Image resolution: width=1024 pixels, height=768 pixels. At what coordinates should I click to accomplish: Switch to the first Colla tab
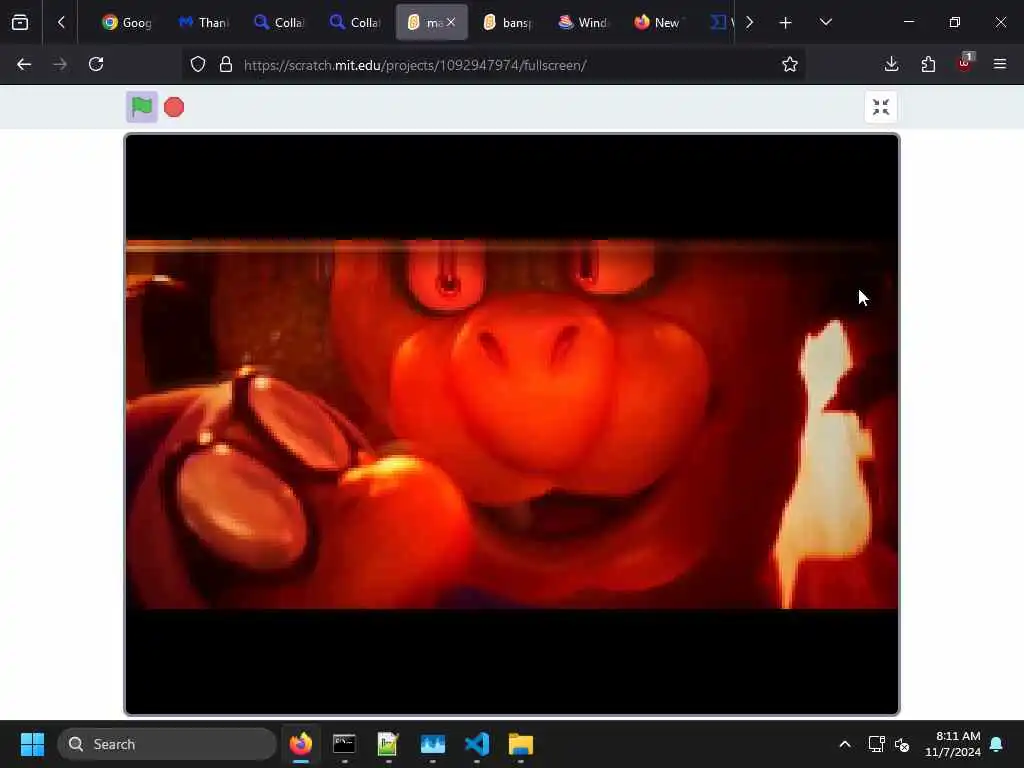[279, 23]
